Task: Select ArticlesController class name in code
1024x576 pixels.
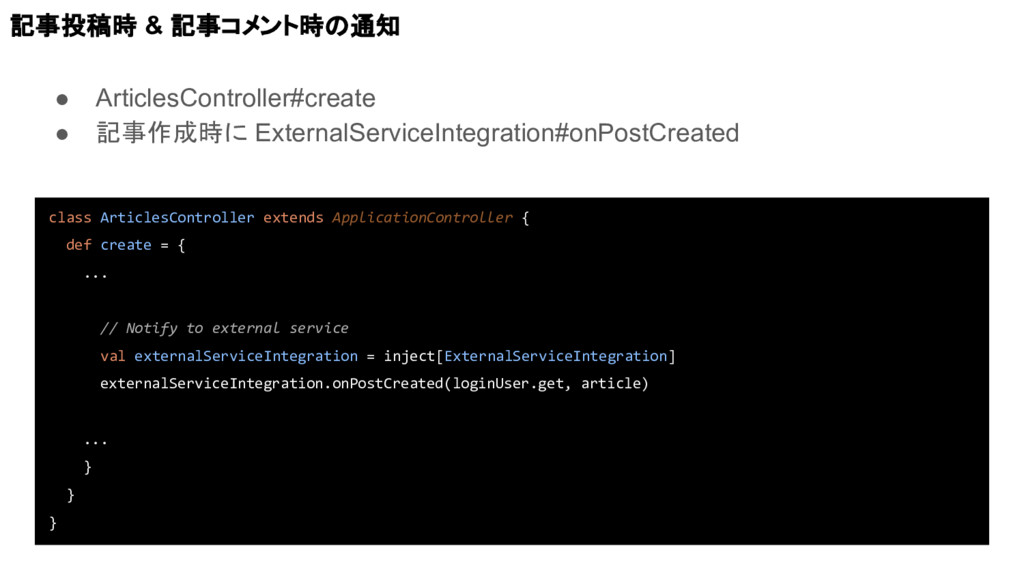Action: [177, 217]
